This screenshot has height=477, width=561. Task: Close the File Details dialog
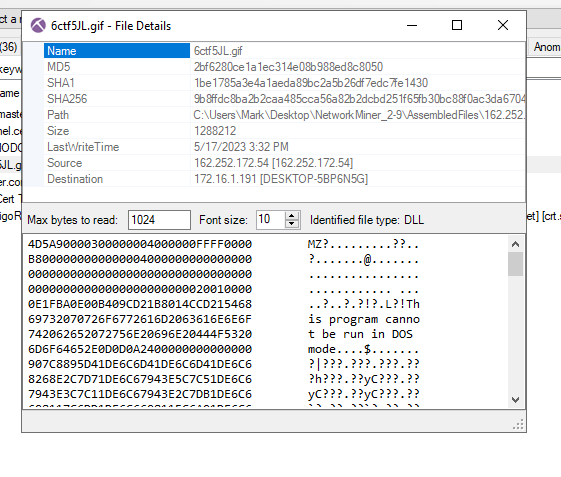tap(503, 25)
